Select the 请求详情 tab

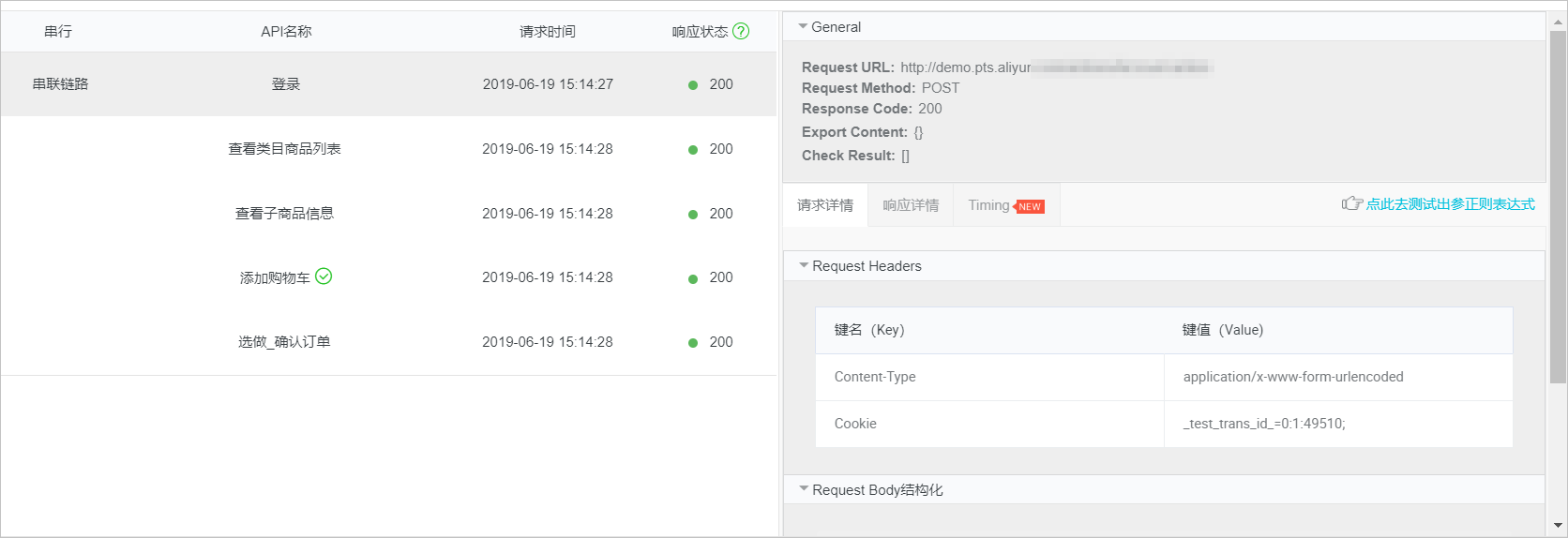click(x=825, y=205)
